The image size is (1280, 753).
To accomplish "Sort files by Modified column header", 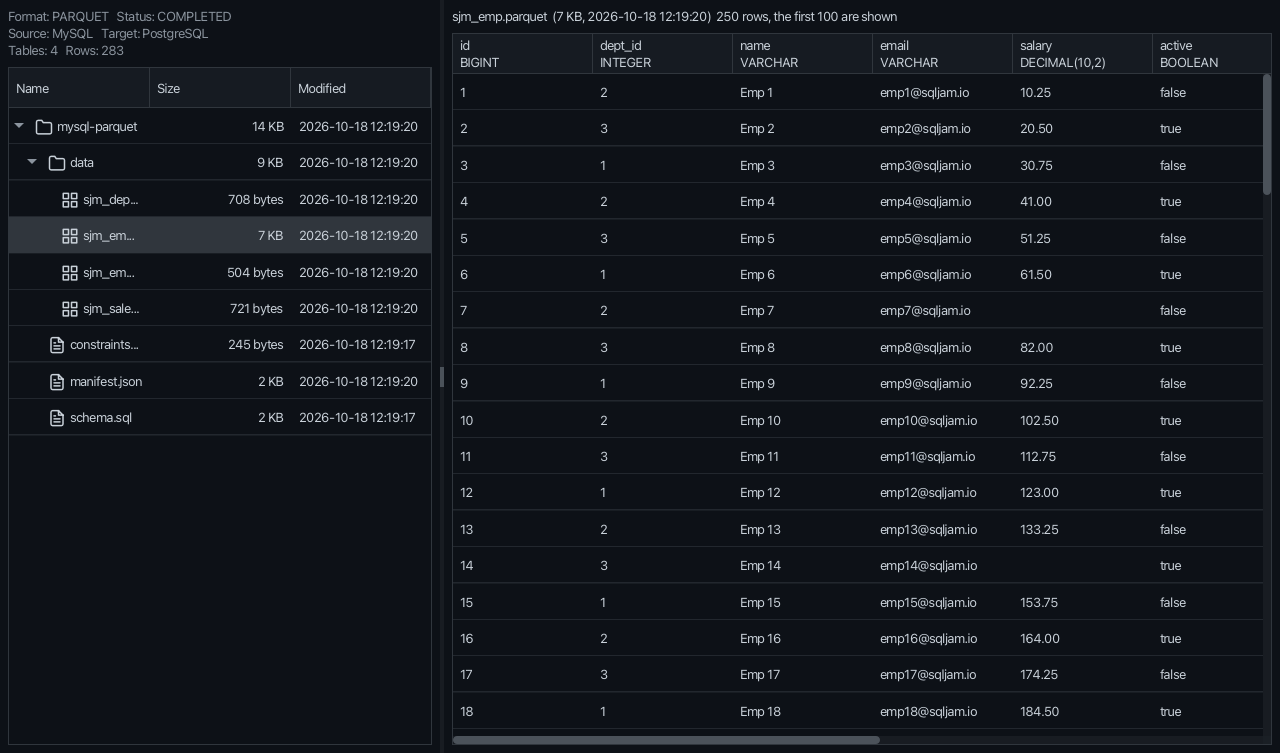I will [361, 88].
